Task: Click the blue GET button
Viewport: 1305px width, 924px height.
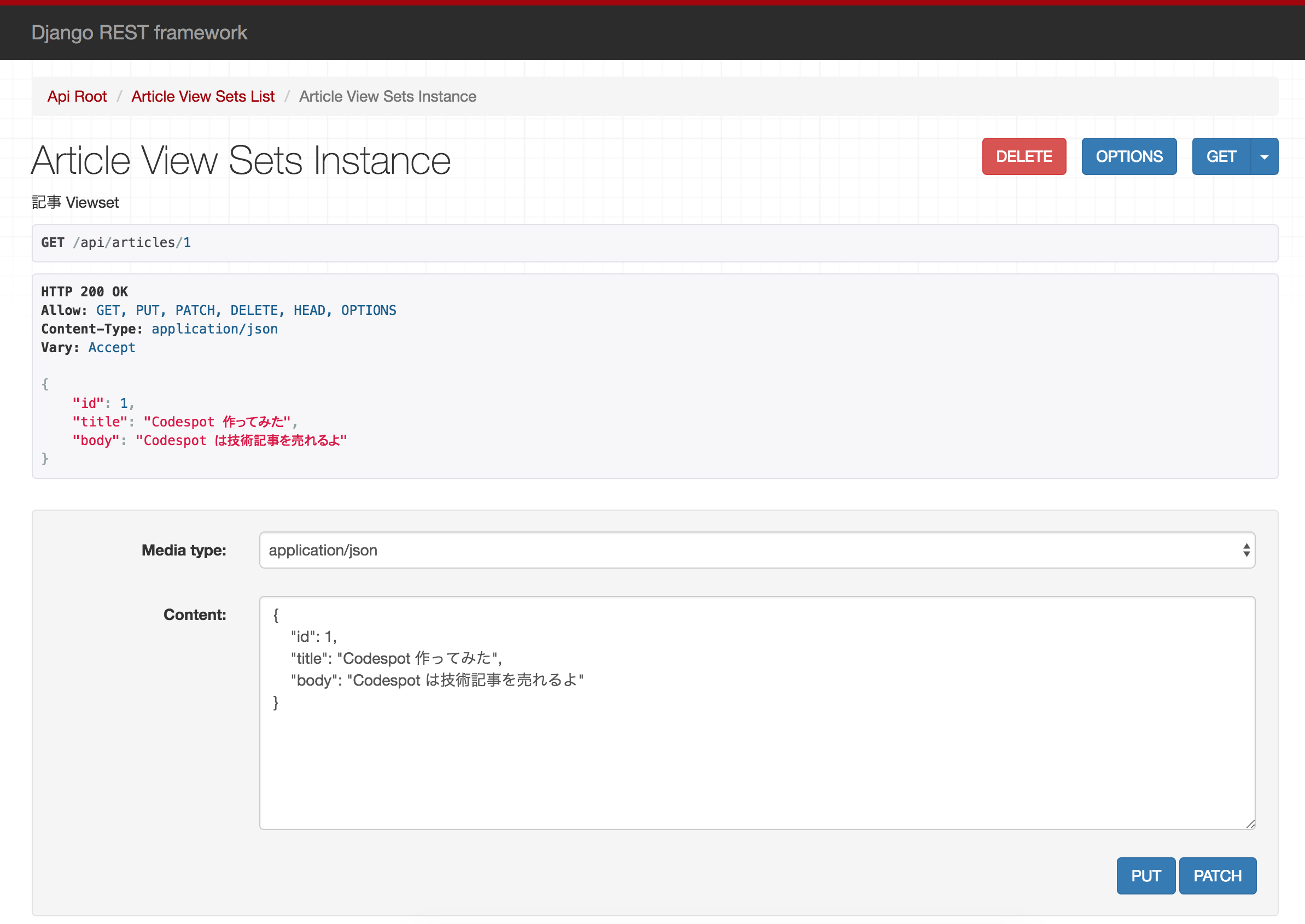Action: (x=1221, y=156)
